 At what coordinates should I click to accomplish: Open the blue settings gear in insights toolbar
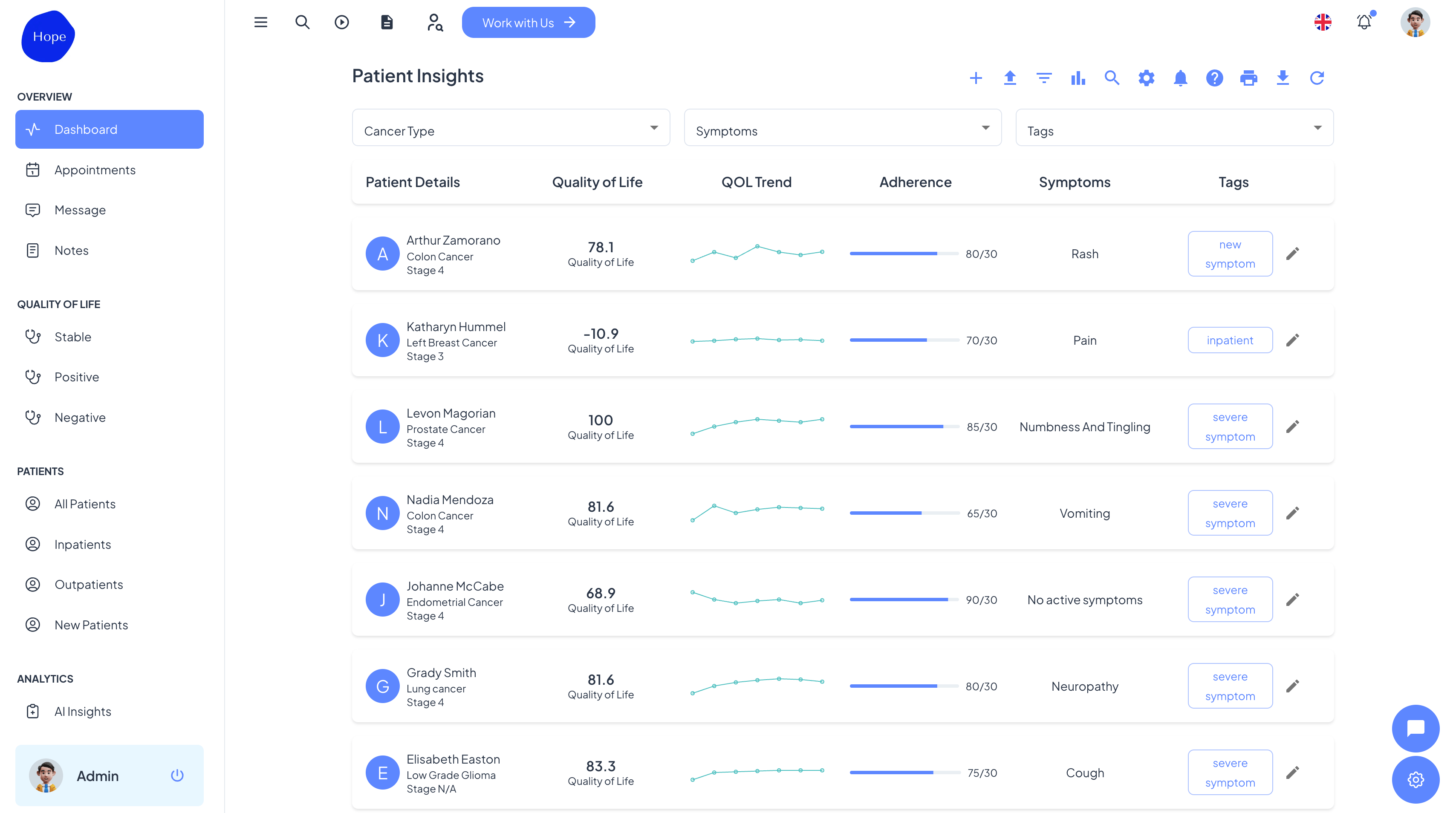coord(1146,78)
